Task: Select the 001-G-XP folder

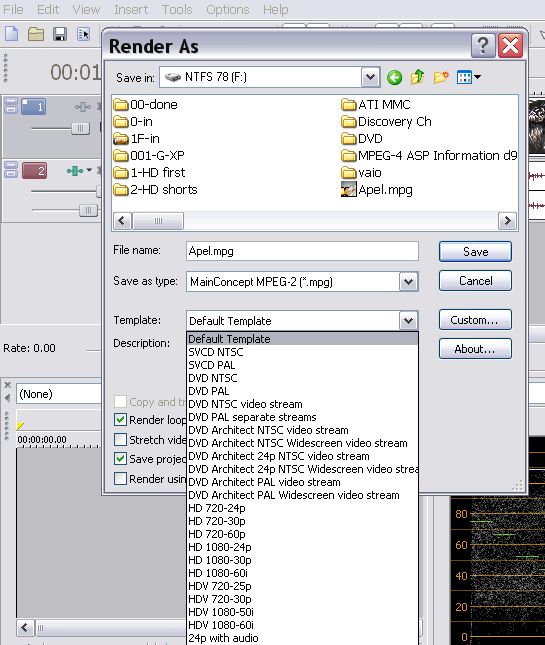Action: [x=149, y=155]
